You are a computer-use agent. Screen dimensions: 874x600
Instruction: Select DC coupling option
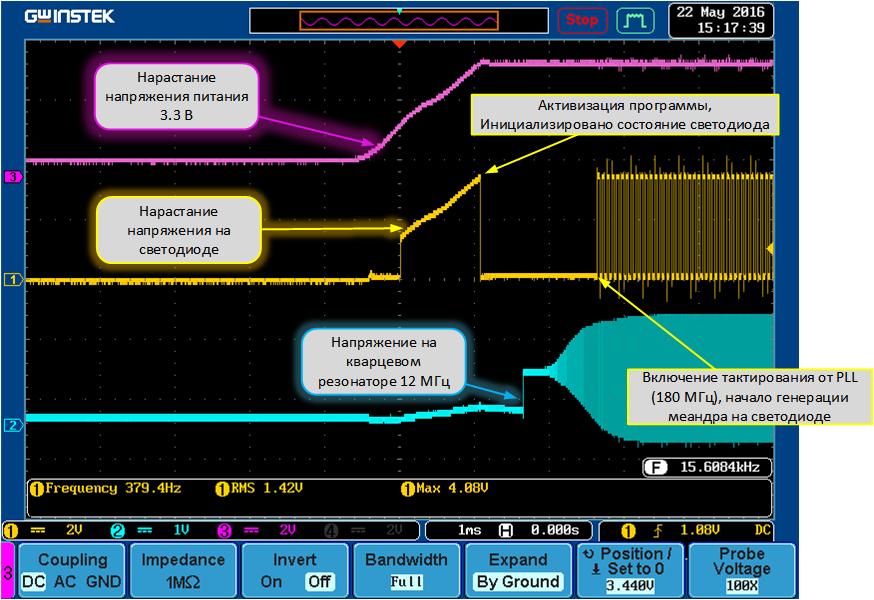tap(33, 582)
